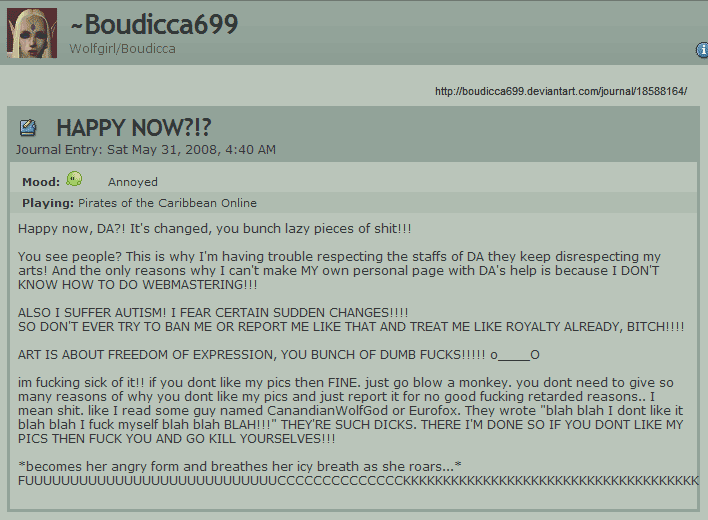708x520 pixels.
Task: Open the HAPPY NOW?!? journal title
Action: (x=134, y=128)
